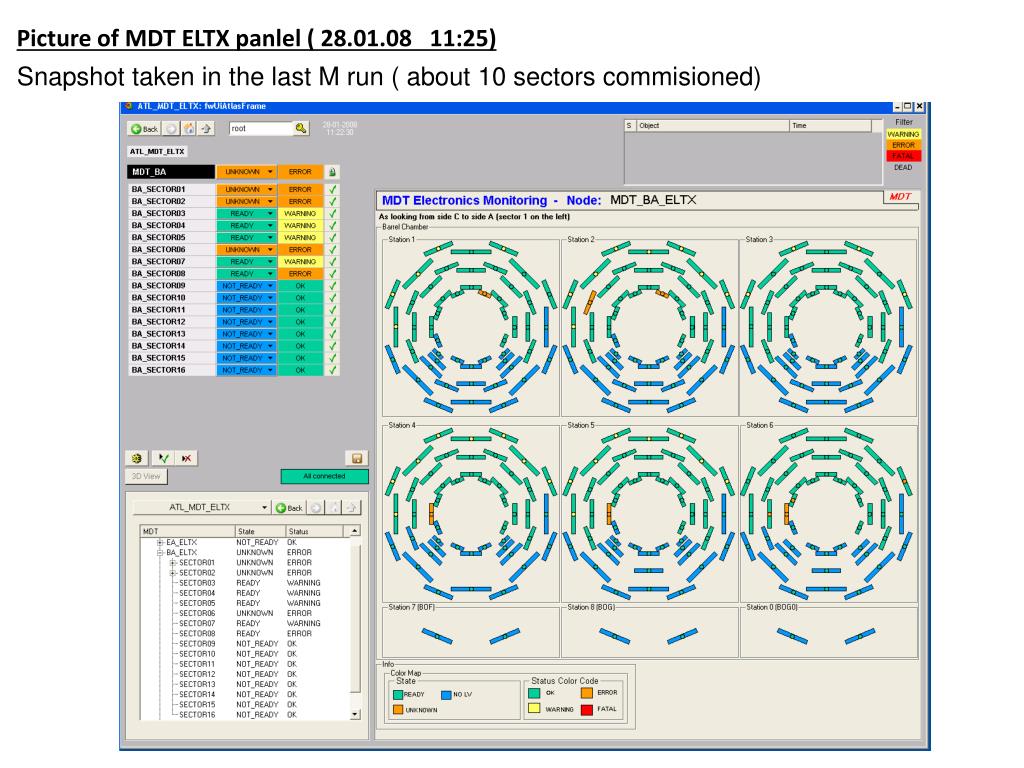Expand the SECTOR02 tree node
This screenshot has height=768, width=1024.
[x=172, y=573]
